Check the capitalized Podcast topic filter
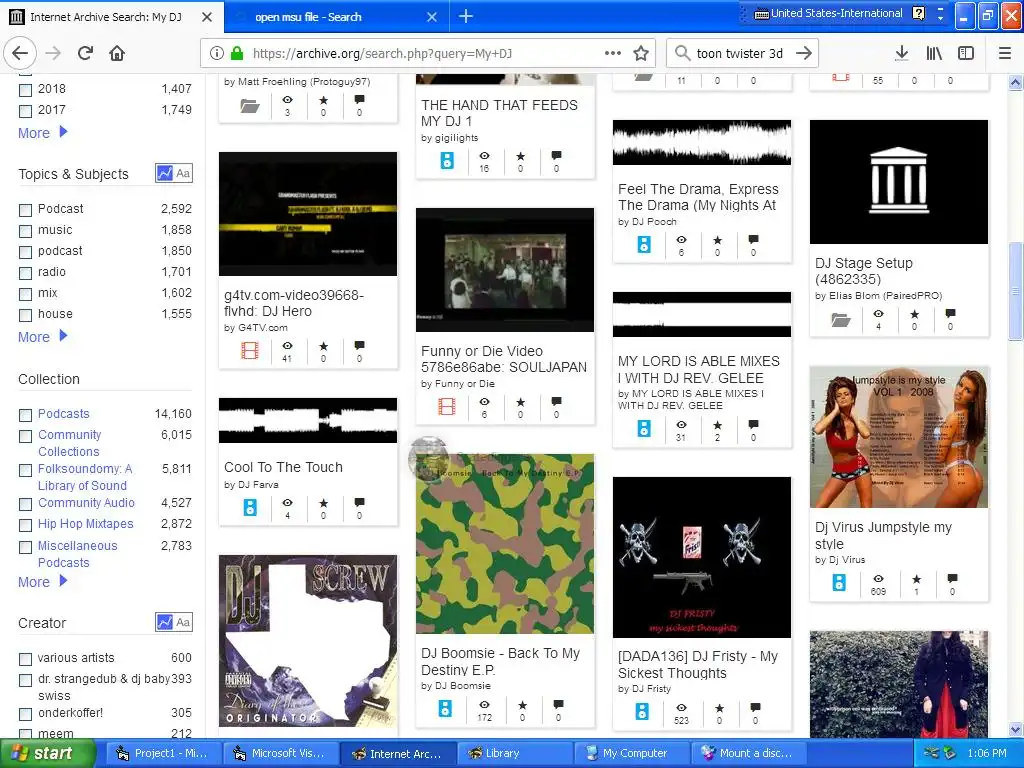Viewport: 1024px width, 768px height. coord(25,210)
